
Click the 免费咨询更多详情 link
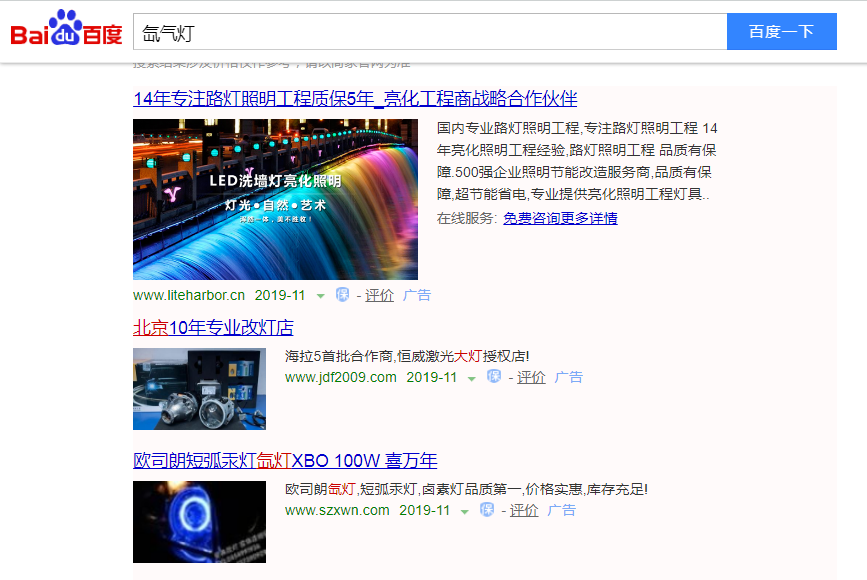tap(560, 218)
